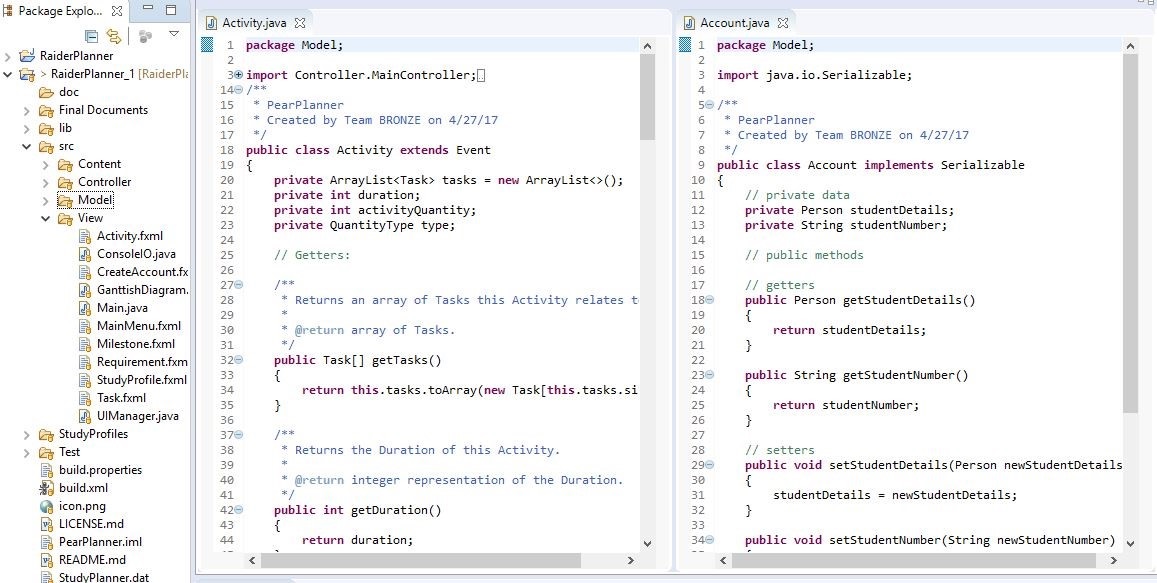The height and width of the screenshot is (583, 1157).
Task: Close the Activity.java editor tab
Action: (300, 22)
